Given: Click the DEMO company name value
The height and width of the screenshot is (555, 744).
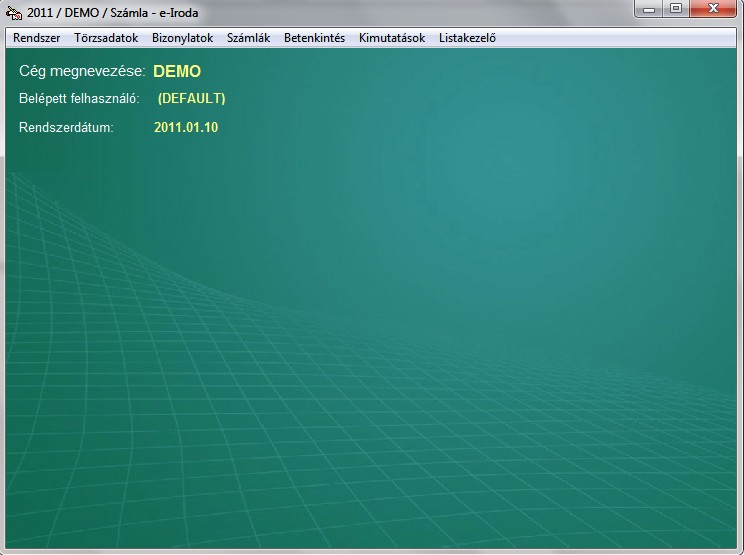Looking at the screenshot, I should (177, 72).
